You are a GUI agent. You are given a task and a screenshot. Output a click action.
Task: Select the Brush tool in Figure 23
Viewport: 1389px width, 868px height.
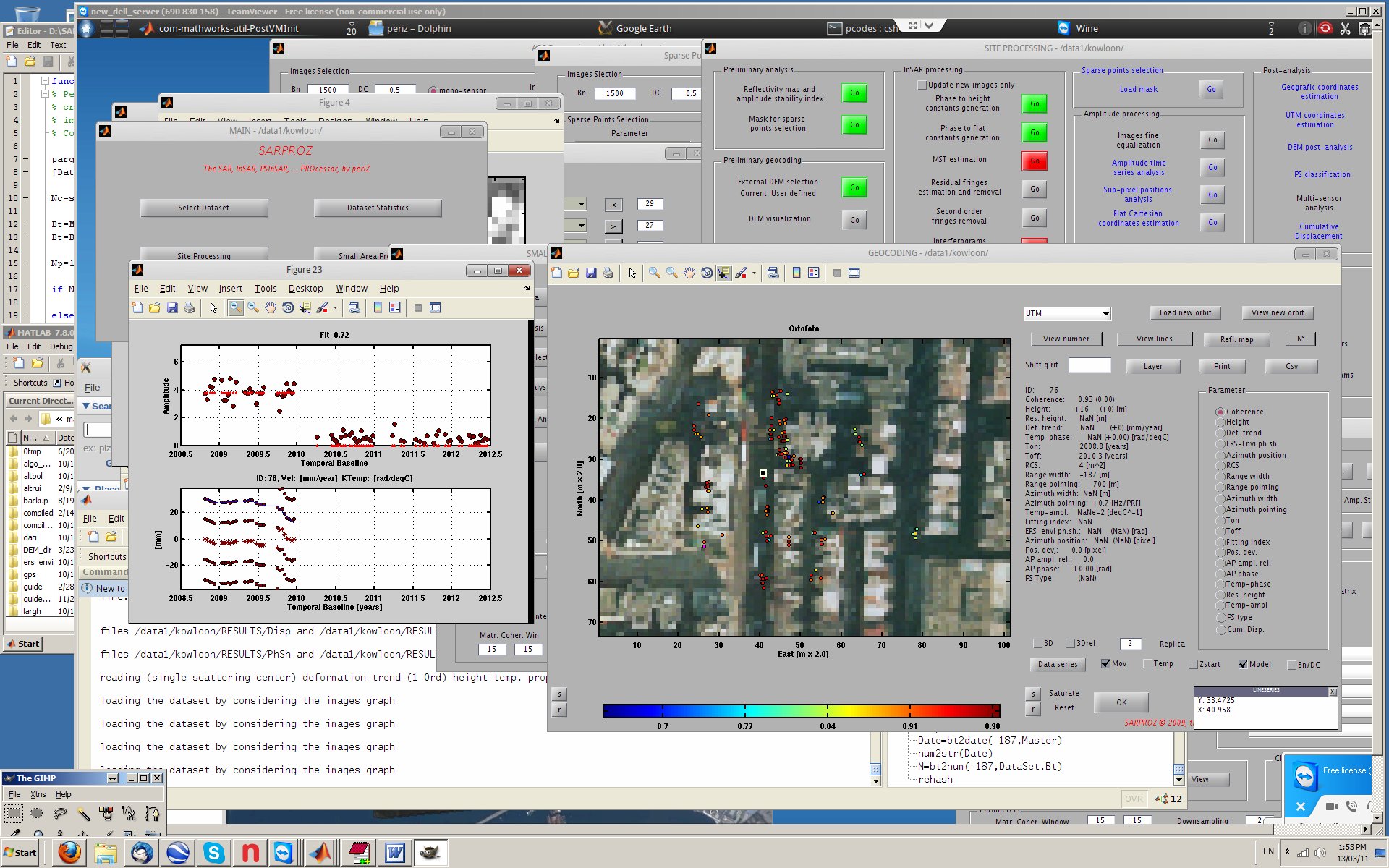click(x=322, y=308)
